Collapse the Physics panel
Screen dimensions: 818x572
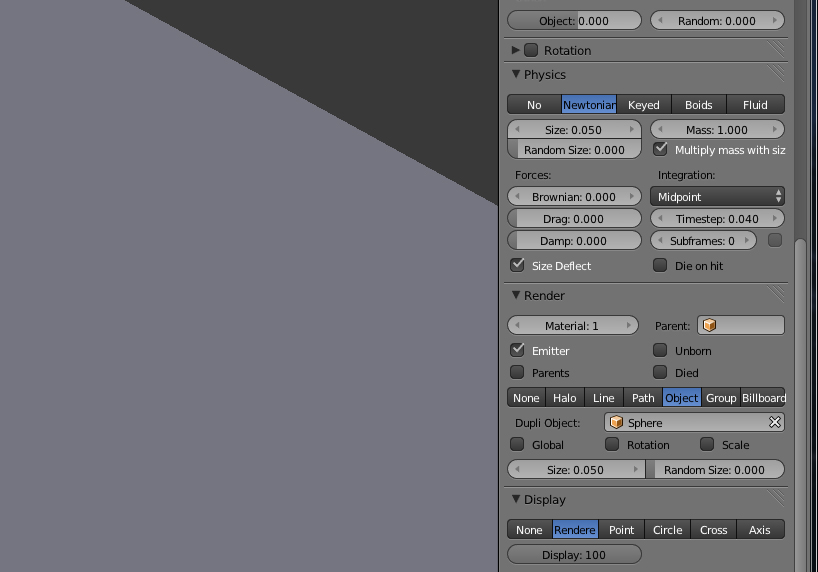(x=515, y=74)
